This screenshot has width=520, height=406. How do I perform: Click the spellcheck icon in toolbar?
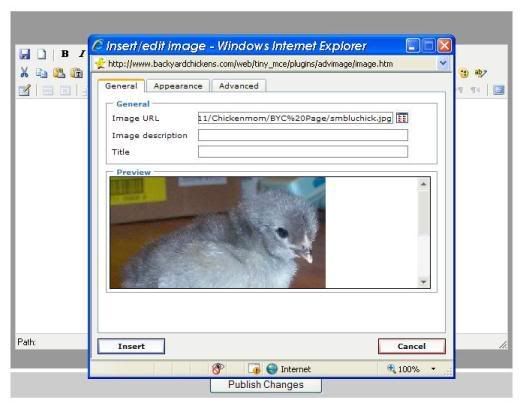(480, 72)
